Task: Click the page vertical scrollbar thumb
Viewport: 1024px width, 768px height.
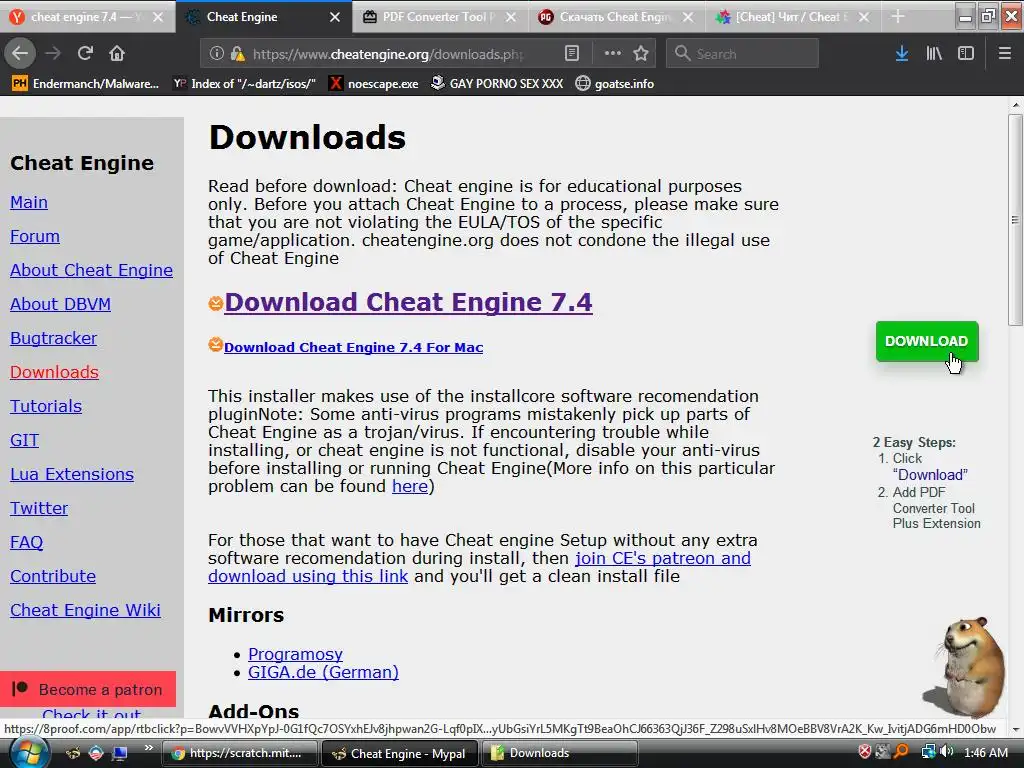Action: click(x=1015, y=220)
